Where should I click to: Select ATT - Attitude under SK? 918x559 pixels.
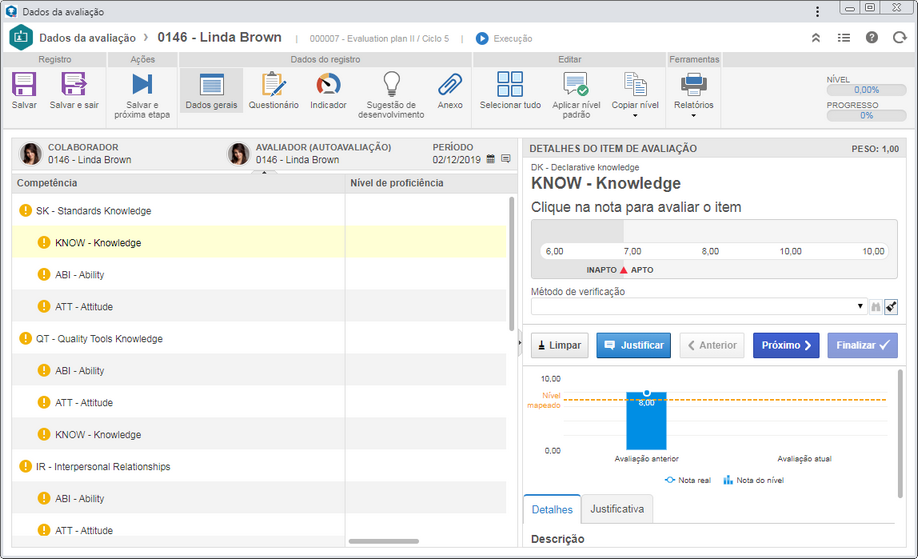click(x=259, y=307)
